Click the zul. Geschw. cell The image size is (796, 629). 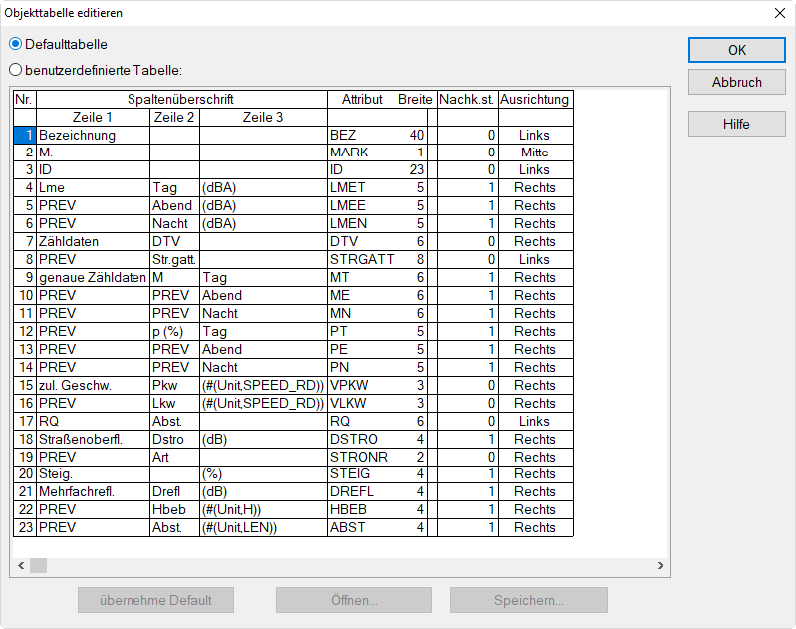(x=93, y=385)
